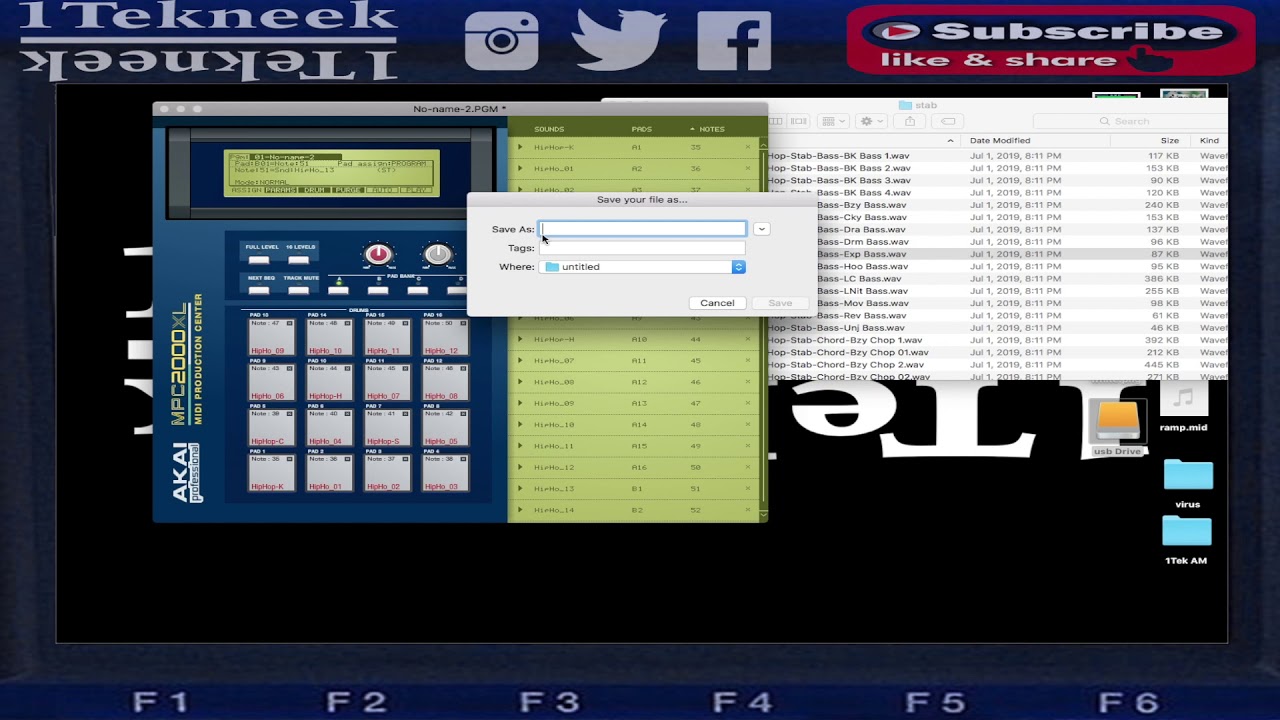
Task: Expand the HipHo_01 sound row
Action: (x=520, y=169)
